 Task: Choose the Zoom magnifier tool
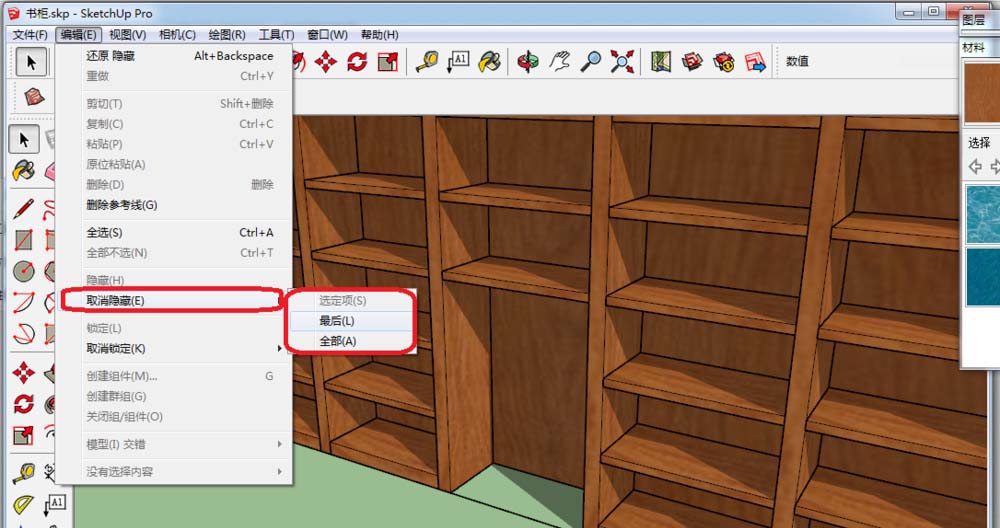coord(591,62)
